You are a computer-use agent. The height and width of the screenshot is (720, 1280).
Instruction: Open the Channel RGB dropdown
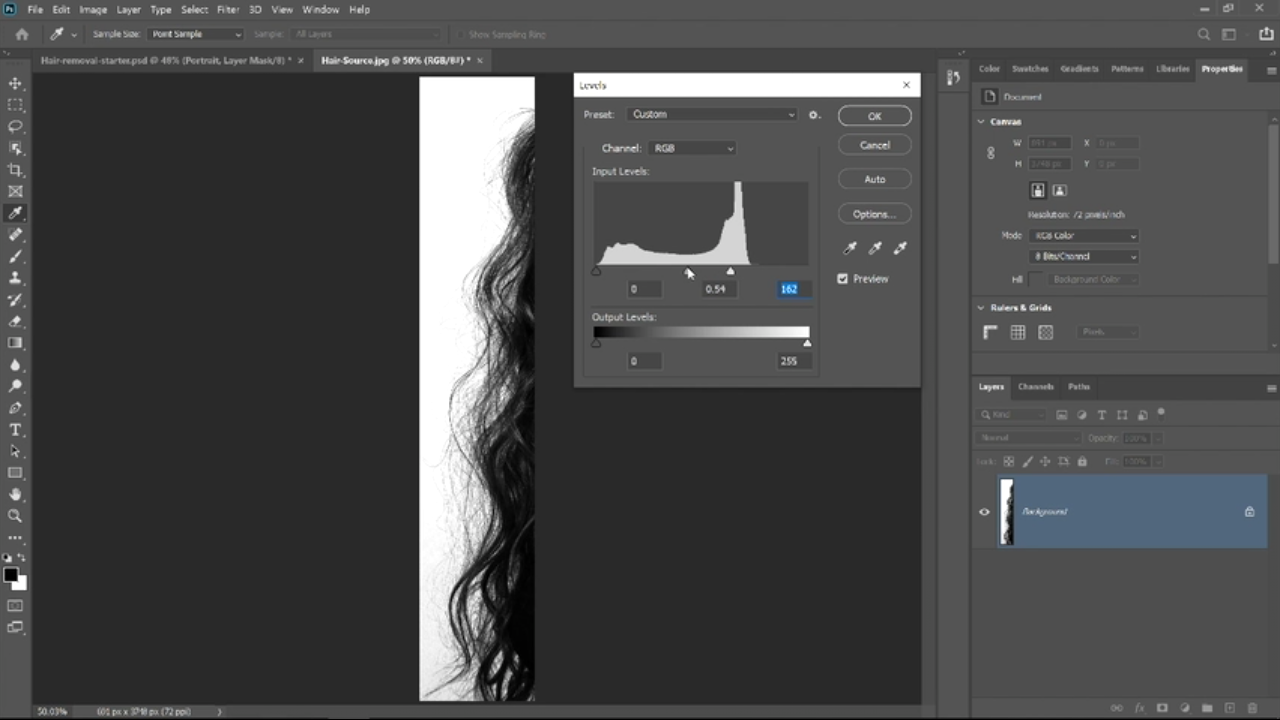tap(692, 148)
